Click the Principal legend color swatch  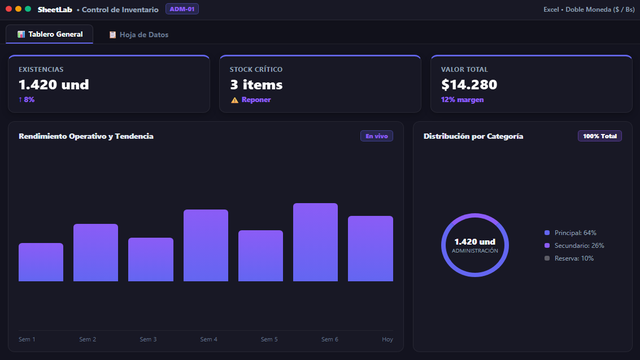pyautogui.click(x=547, y=233)
